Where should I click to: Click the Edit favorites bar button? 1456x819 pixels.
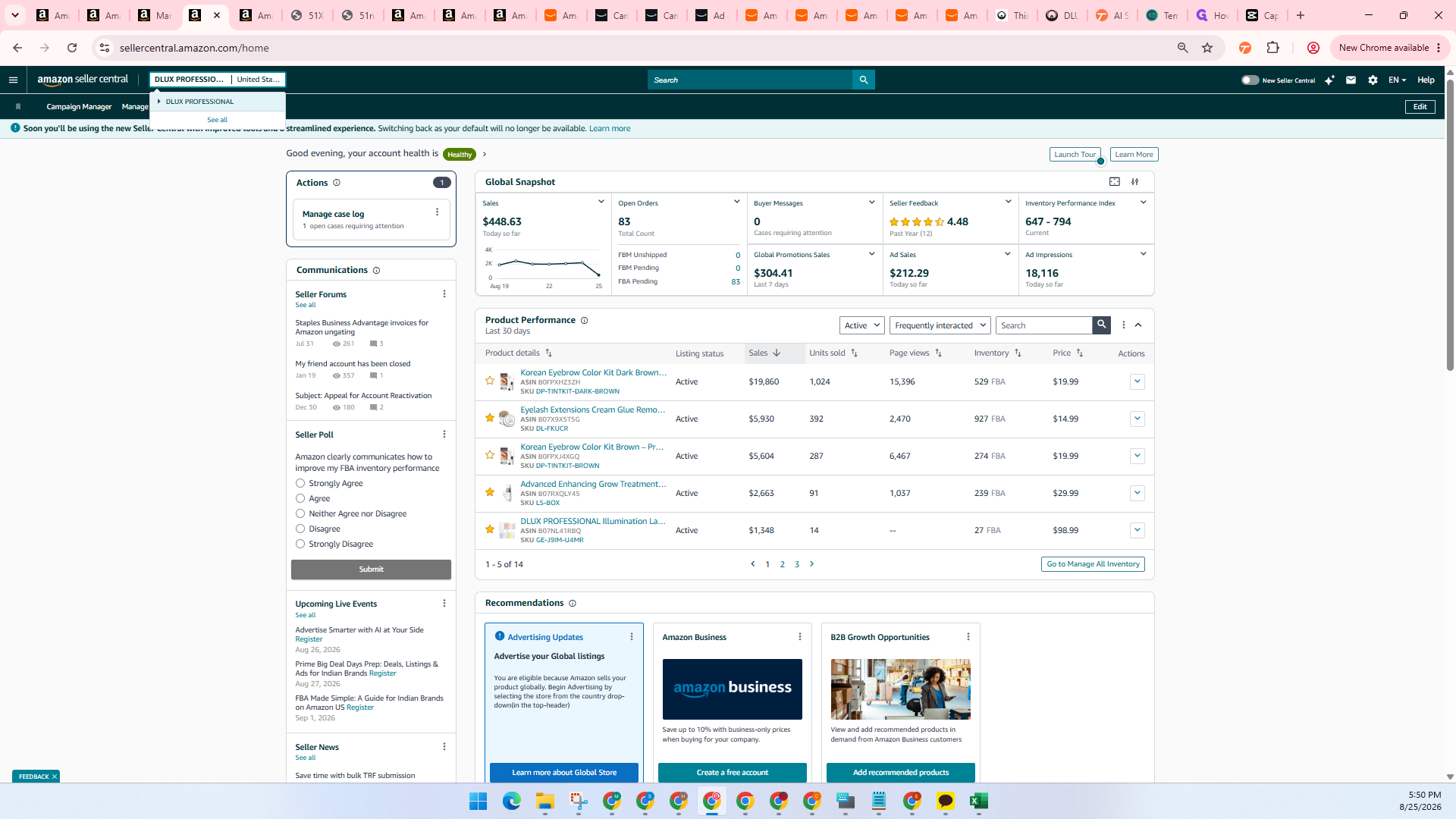tap(1420, 106)
